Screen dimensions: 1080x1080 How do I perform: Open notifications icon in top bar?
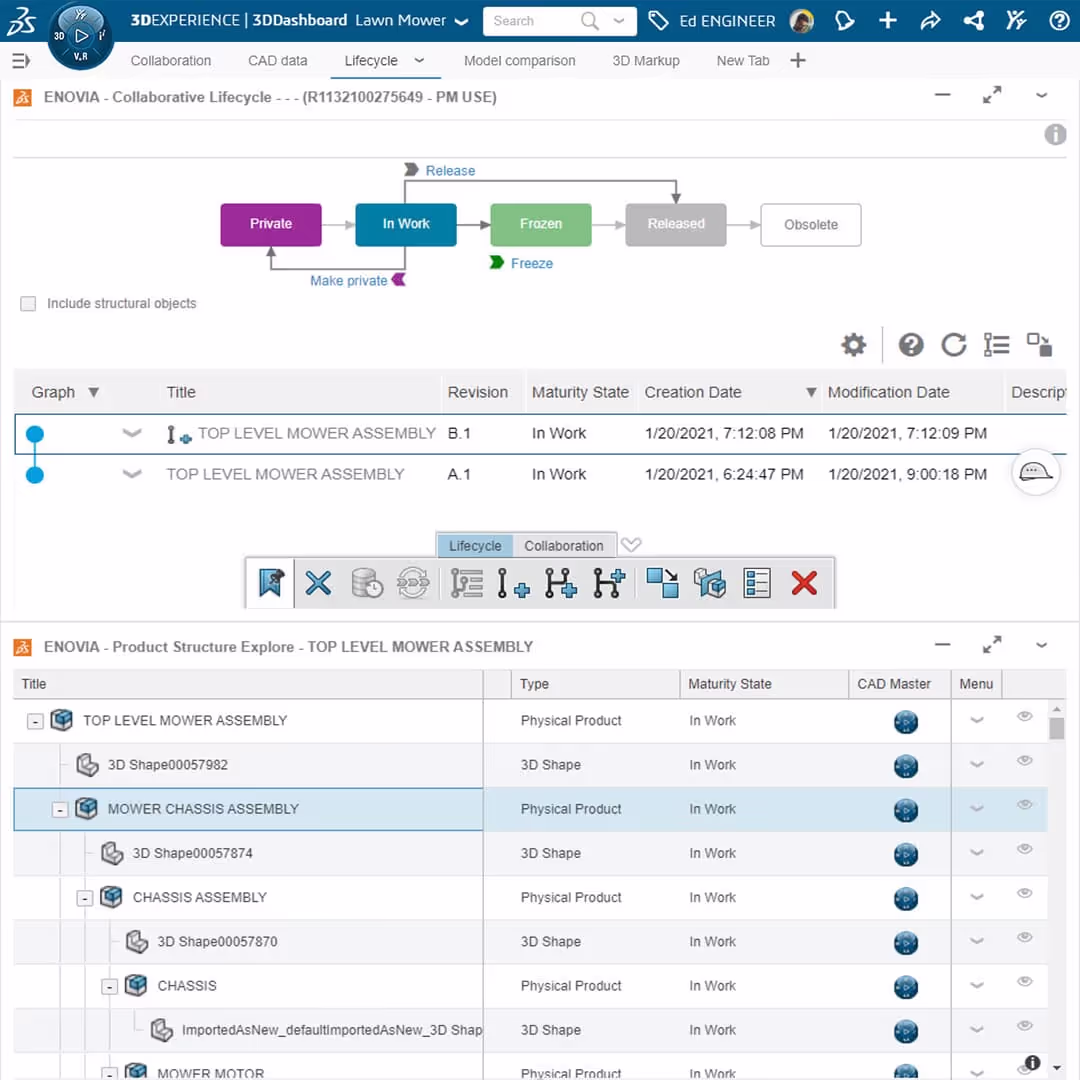pyautogui.click(x=844, y=21)
